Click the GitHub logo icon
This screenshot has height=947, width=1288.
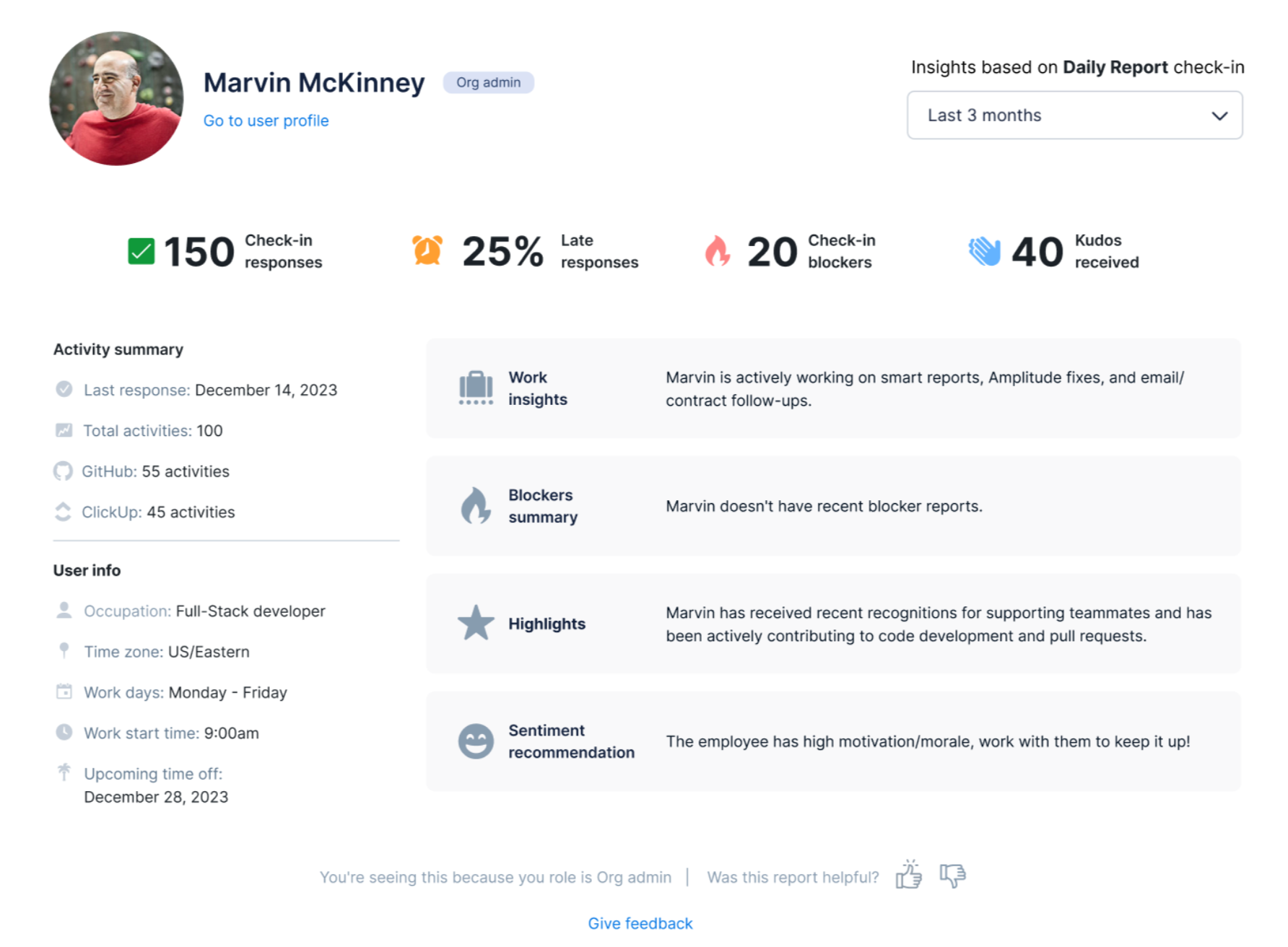63,471
